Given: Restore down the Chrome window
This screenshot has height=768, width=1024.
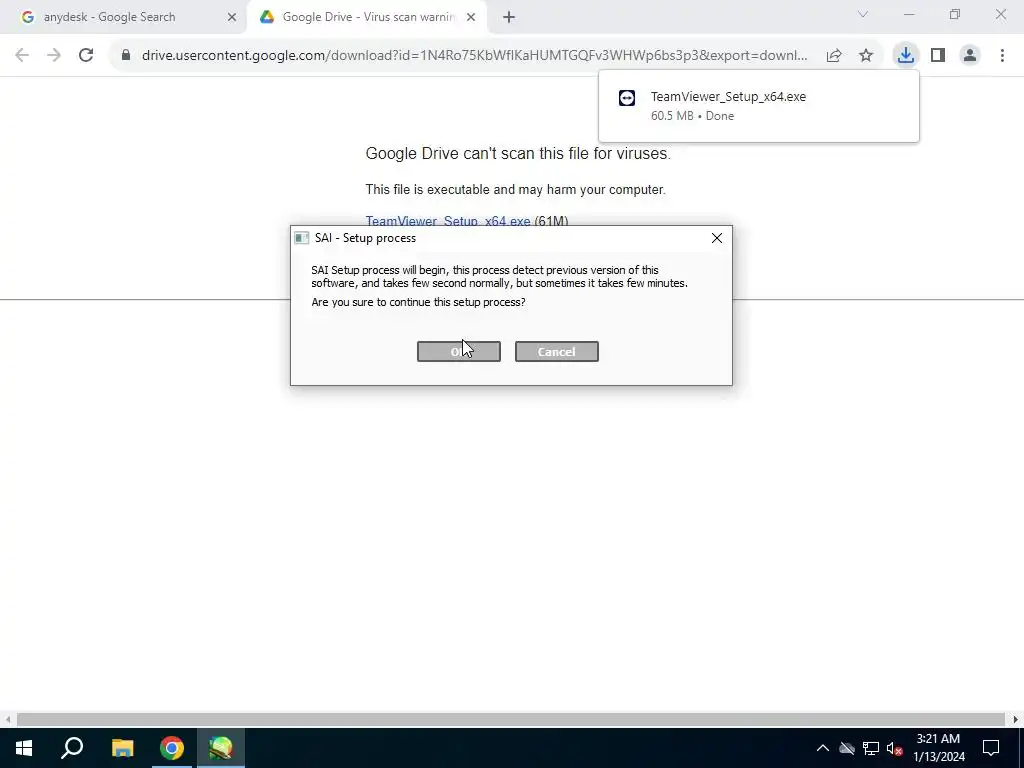Looking at the screenshot, I should (955, 14).
